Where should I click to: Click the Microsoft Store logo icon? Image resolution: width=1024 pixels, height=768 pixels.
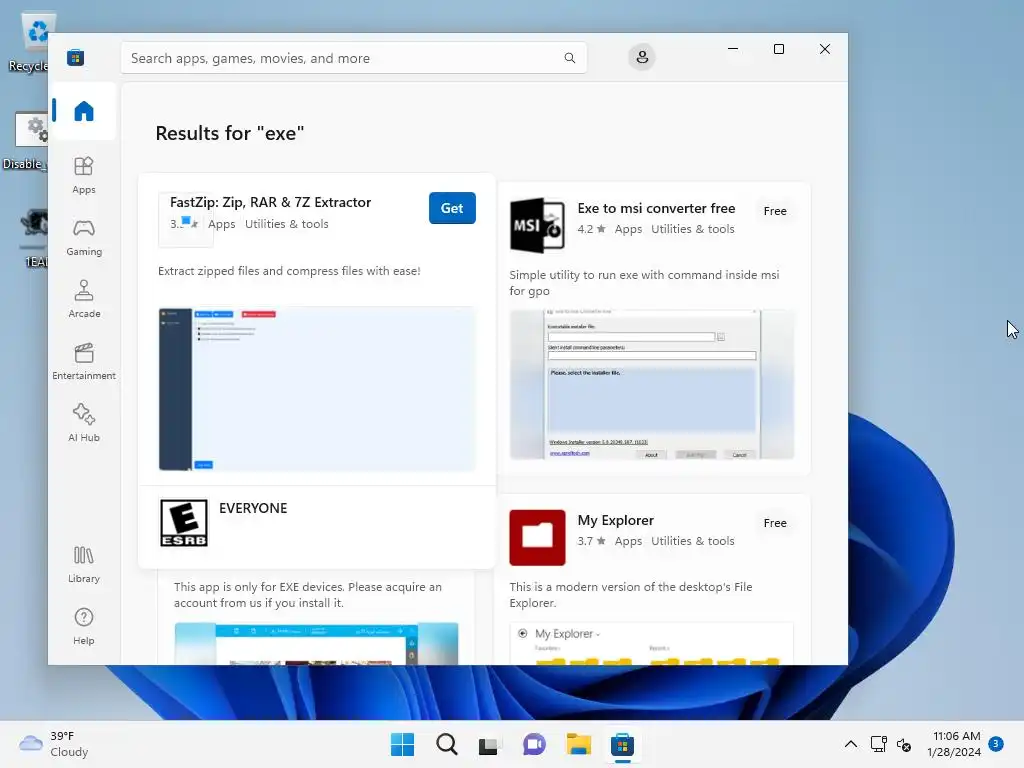pos(75,57)
